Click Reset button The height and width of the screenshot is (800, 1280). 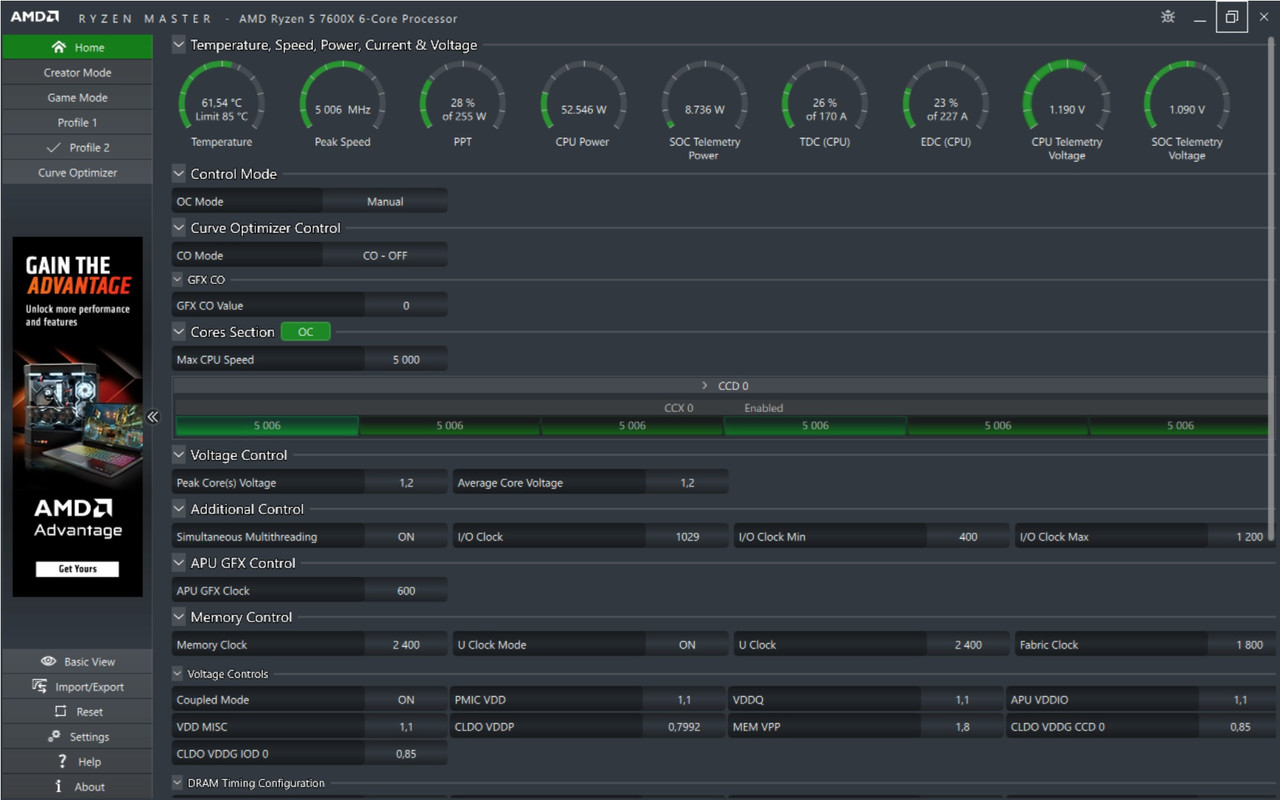77,711
